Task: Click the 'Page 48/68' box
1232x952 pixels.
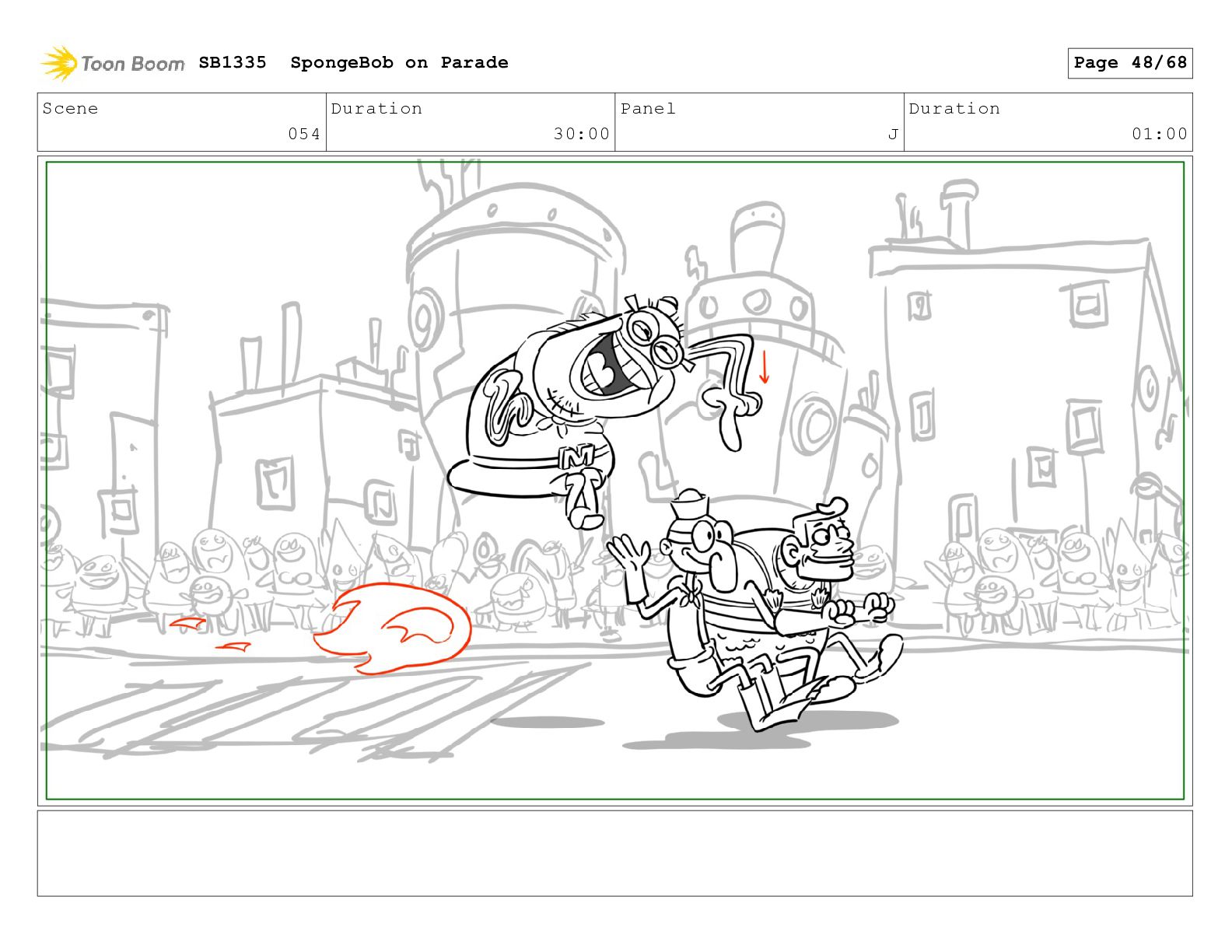Action: pyautogui.click(x=1130, y=63)
